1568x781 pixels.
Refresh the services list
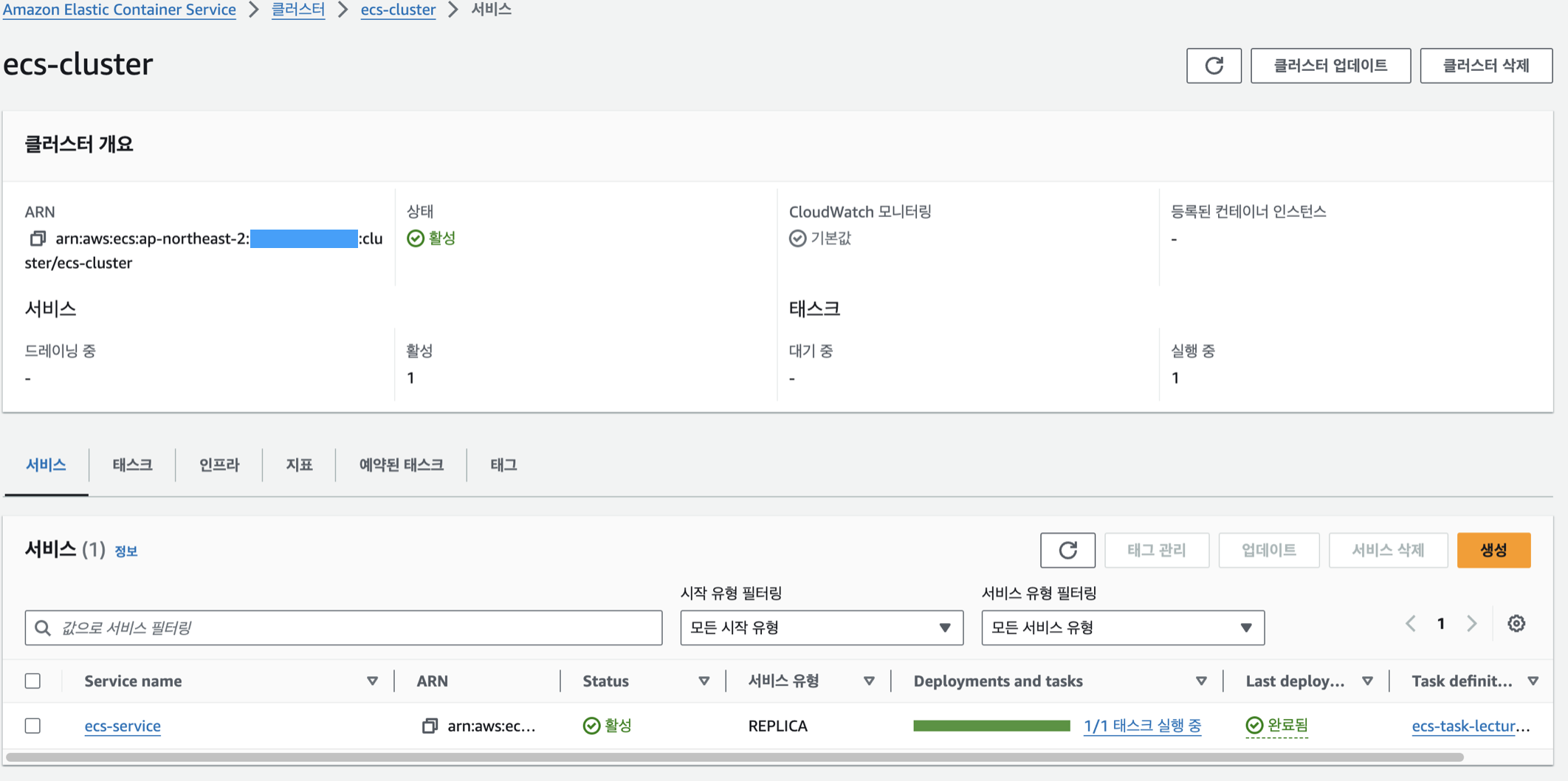pyautogui.click(x=1067, y=550)
